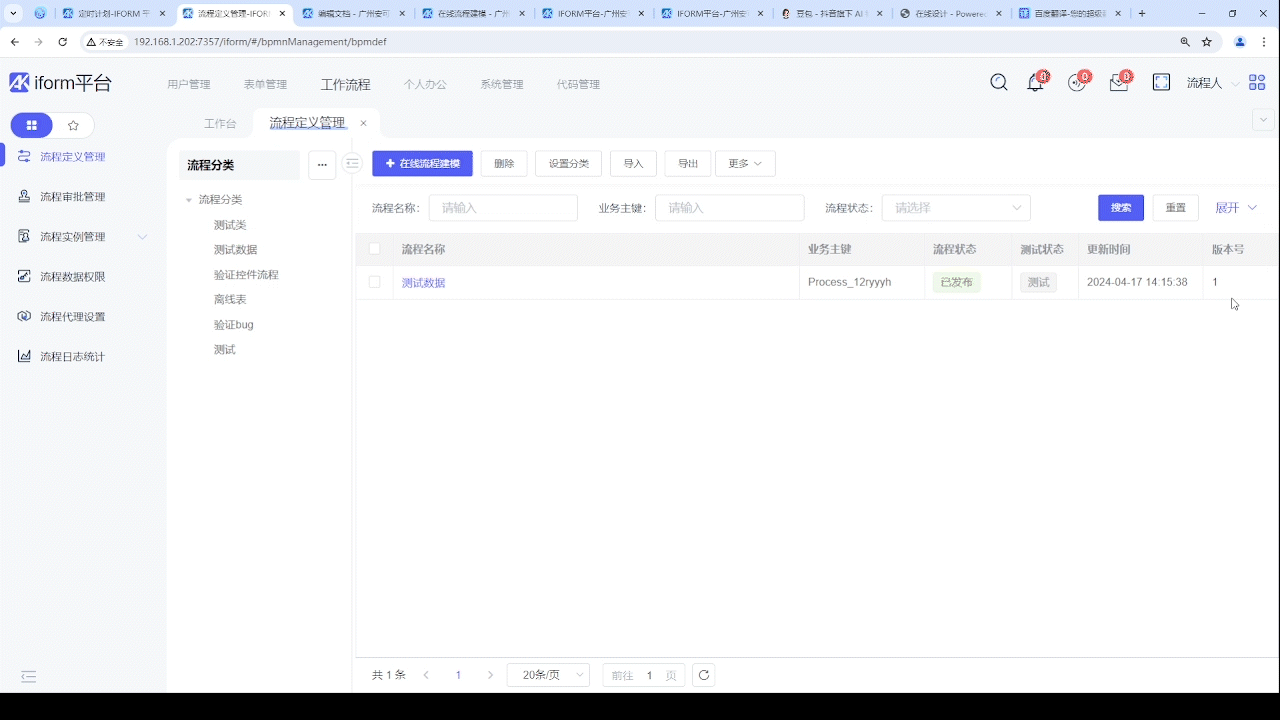This screenshot has width=1280, height=720.
Task: Click the three-dots button beside 流程分类
Action: pyautogui.click(x=322, y=165)
